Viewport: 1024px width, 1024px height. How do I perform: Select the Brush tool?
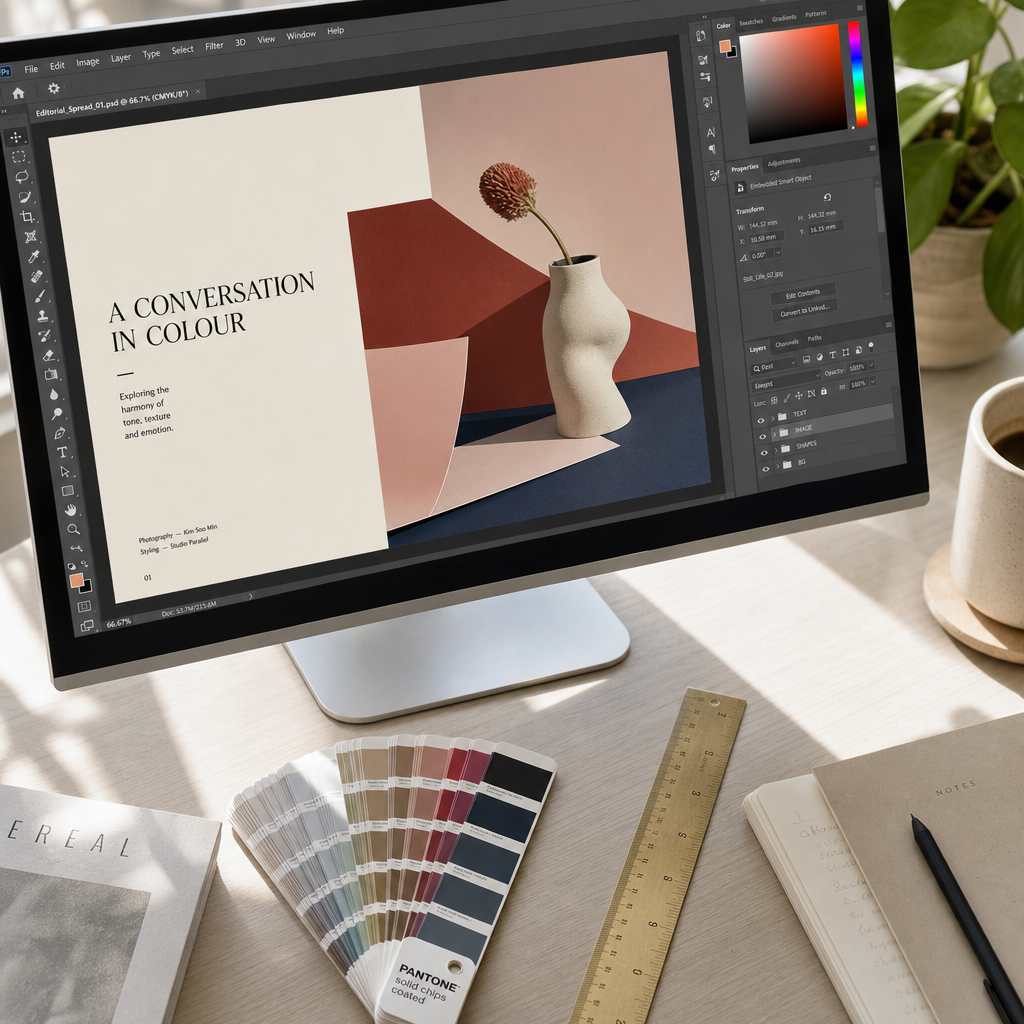tap(40, 296)
